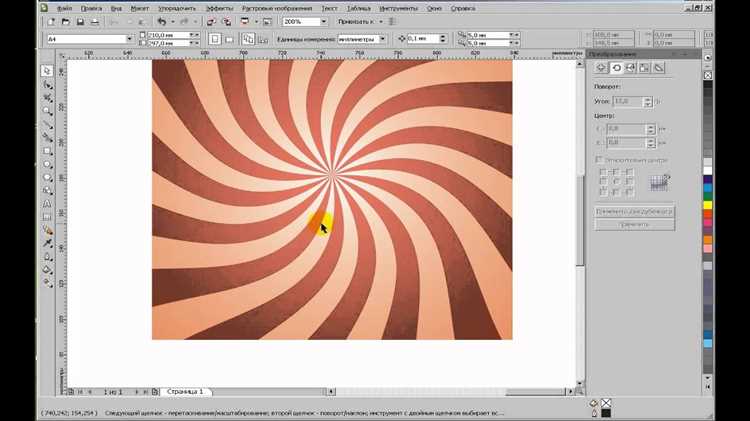Choose Portrait page orientation
Screen dimensions: 750x421
point(215,39)
